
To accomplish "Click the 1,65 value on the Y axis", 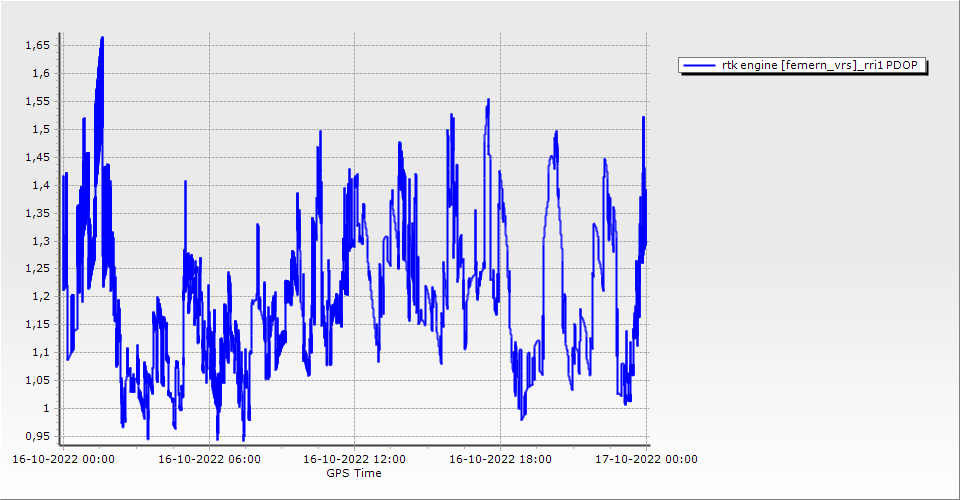I will coord(37,46).
